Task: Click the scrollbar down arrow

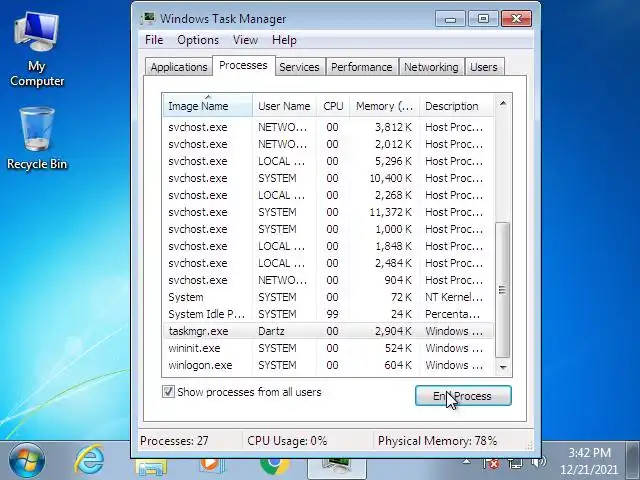Action: tap(503, 367)
